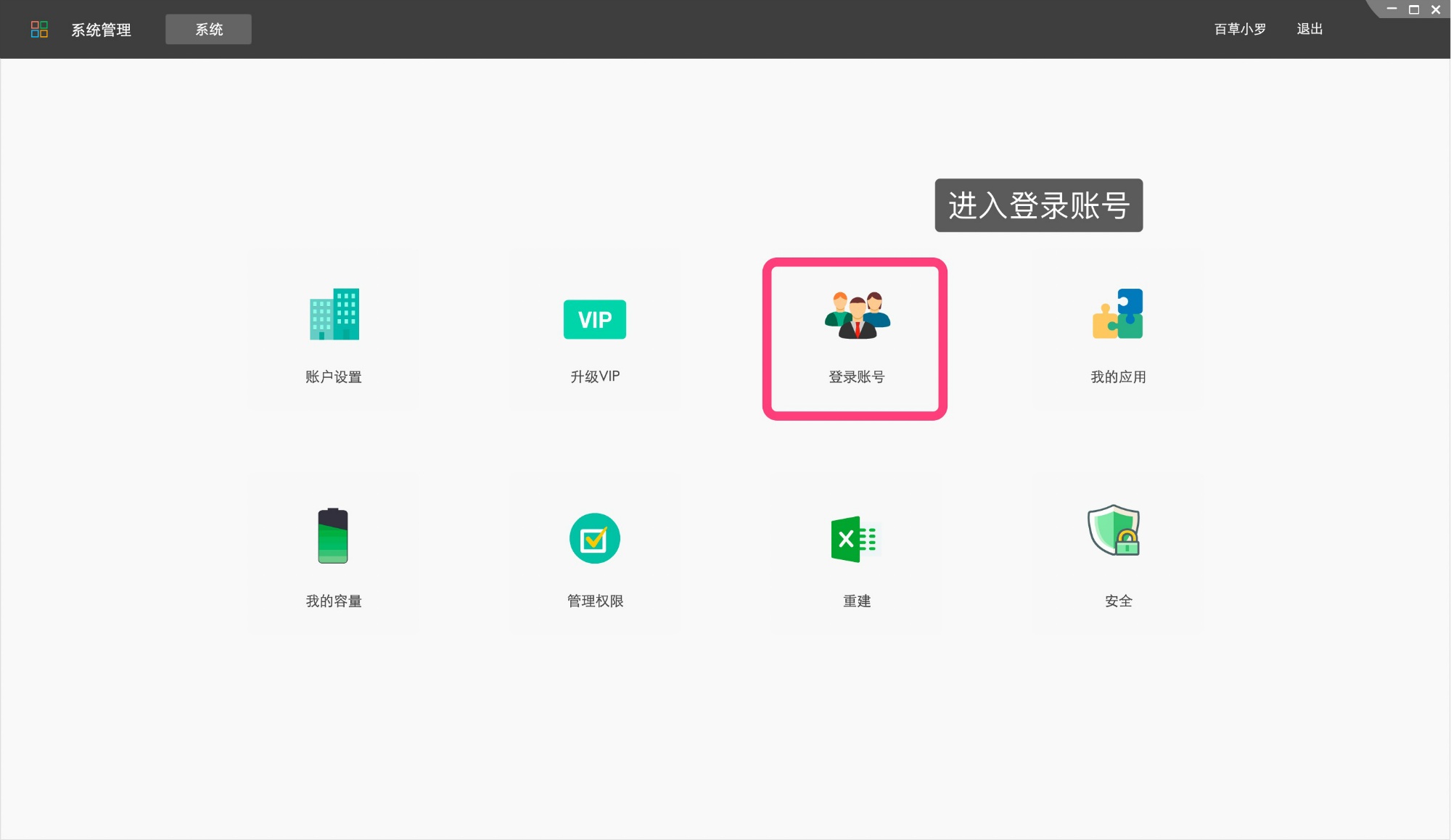Click the 登录账号 label
The height and width of the screenshot is (840, 1451).
857,376
